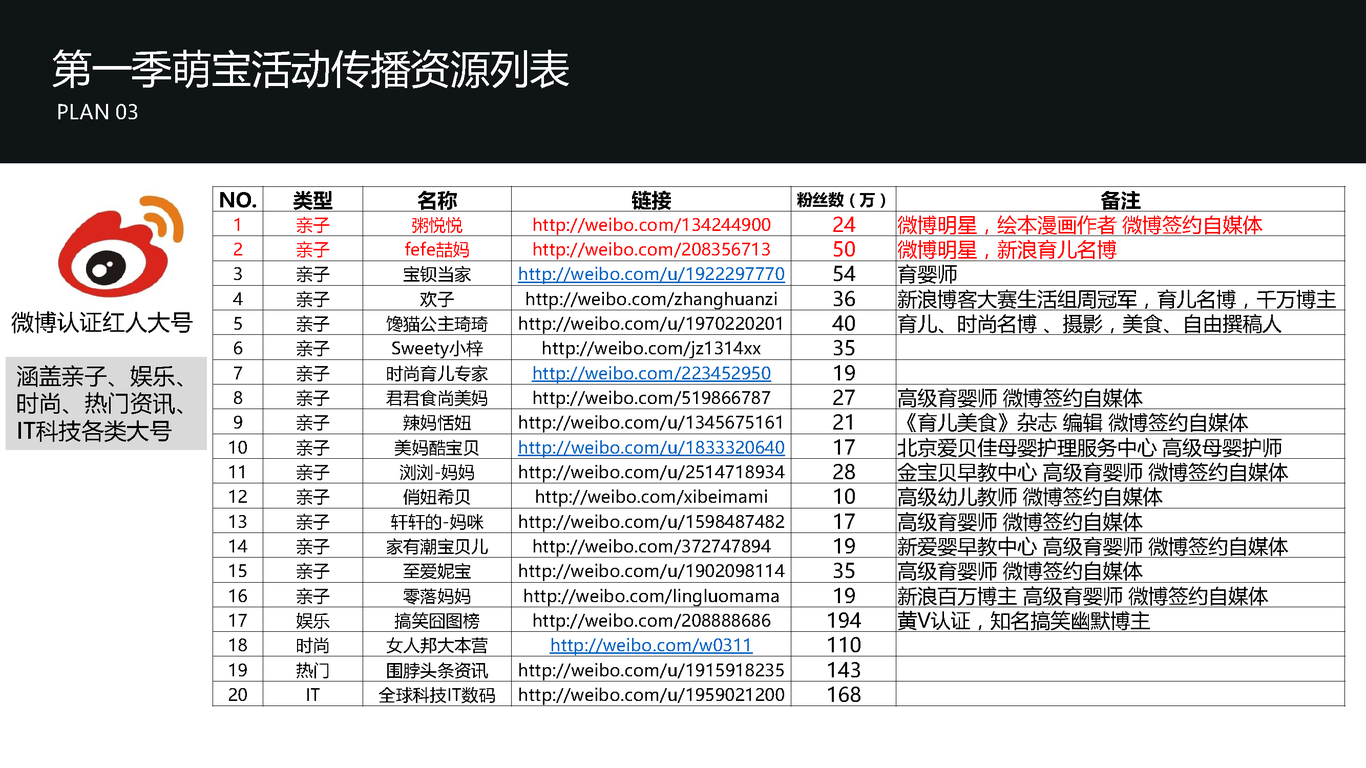Viewport: 1366px width, 768px height.
Task: Select the name cell 粥悦悦
Action: pos(437,225)
